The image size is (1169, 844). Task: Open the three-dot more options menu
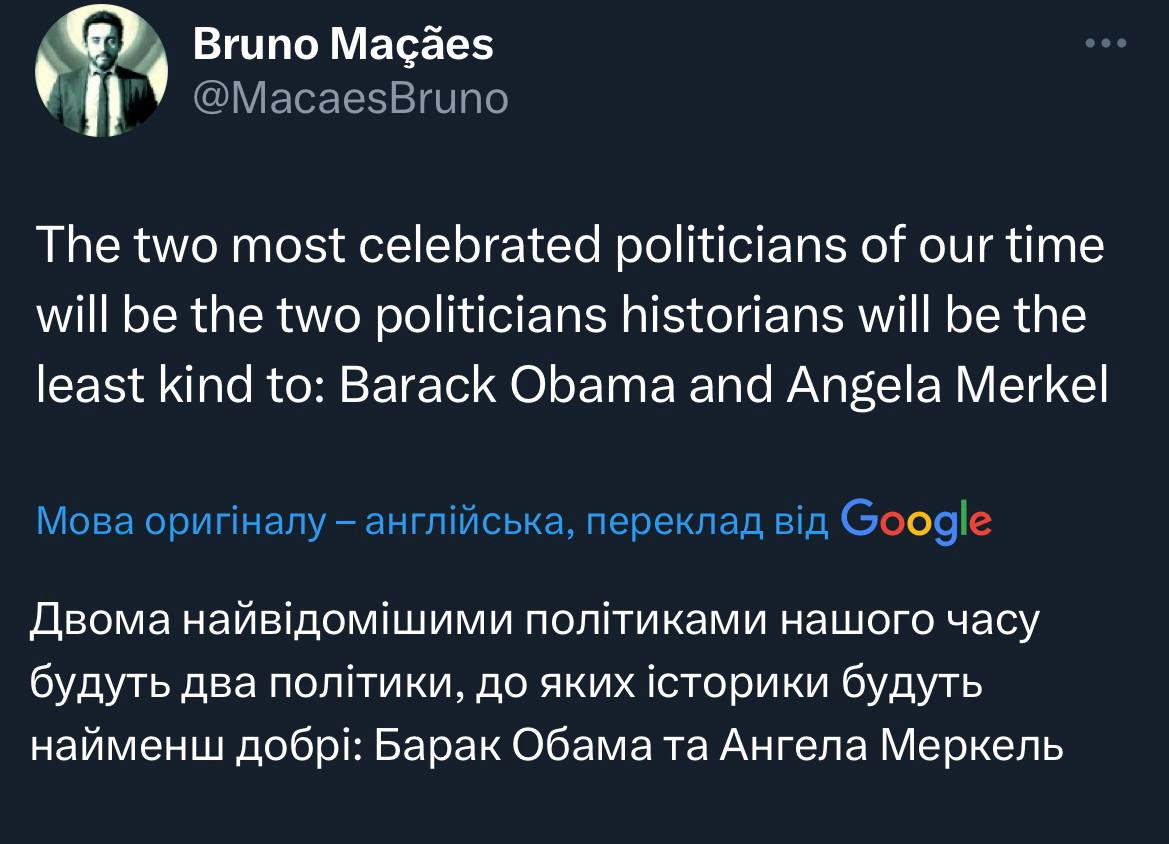pyautogui.click(x=1107, y=44)
